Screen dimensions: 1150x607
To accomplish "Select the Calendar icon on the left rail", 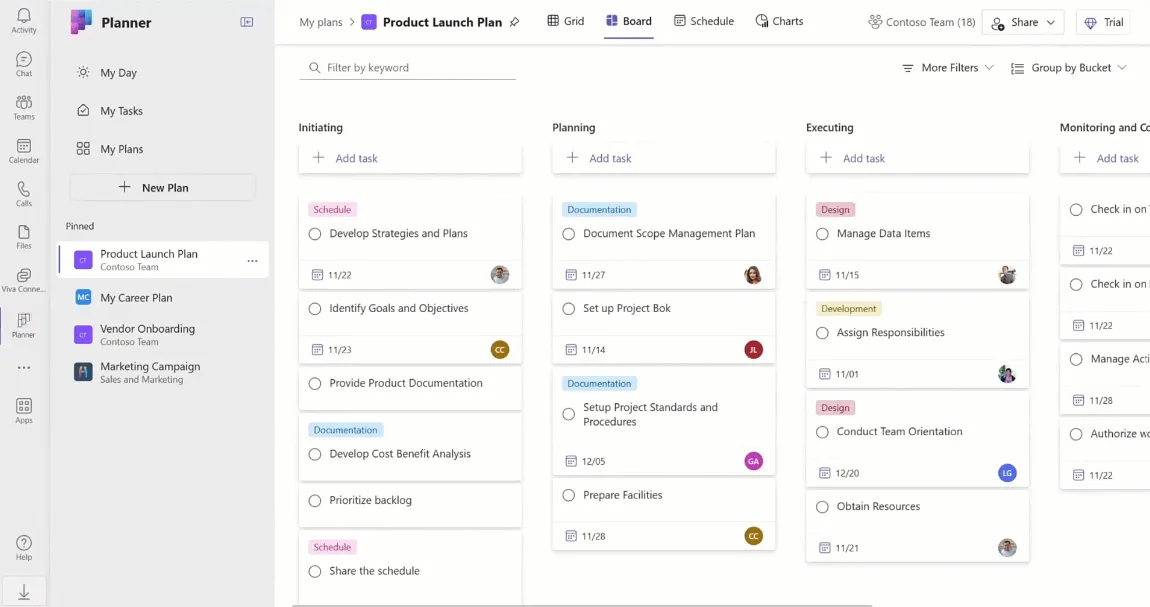I will [x=23, y=148].
